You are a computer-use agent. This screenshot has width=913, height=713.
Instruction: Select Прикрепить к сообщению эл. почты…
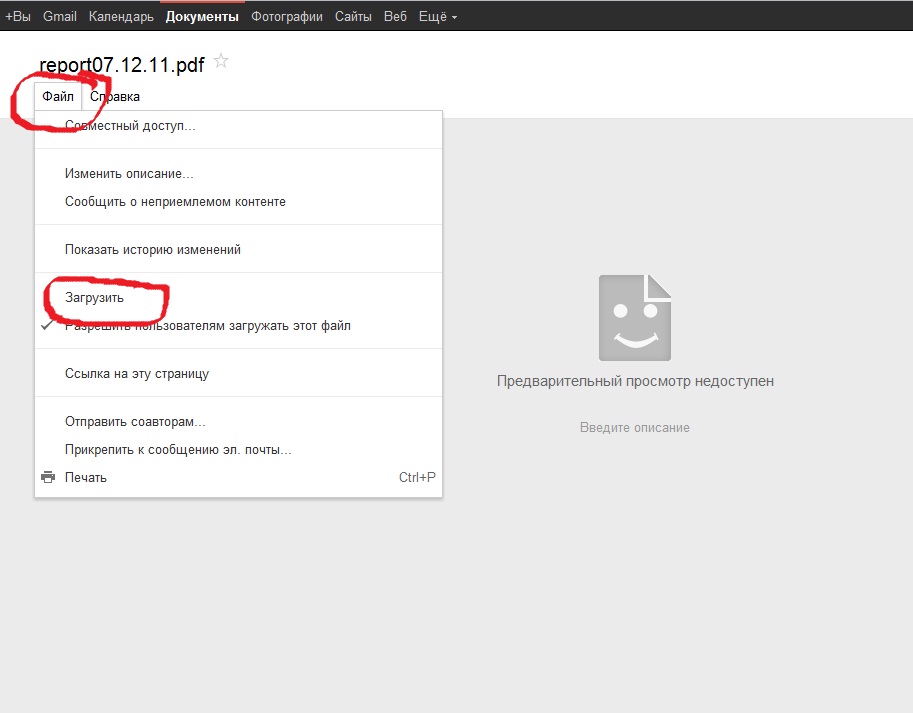click(239, 450)
